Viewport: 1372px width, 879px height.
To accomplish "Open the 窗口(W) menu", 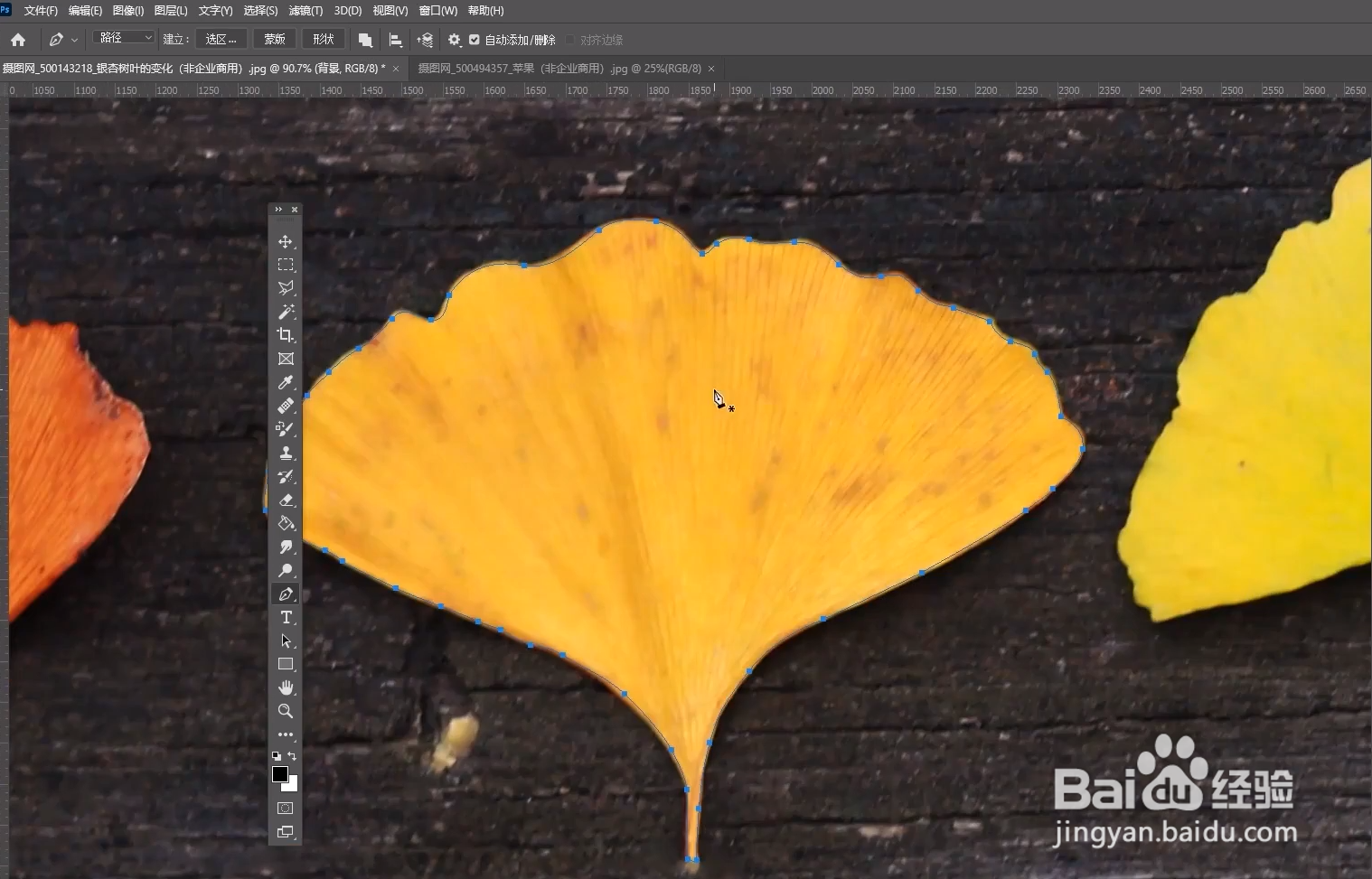I will 438,11.
